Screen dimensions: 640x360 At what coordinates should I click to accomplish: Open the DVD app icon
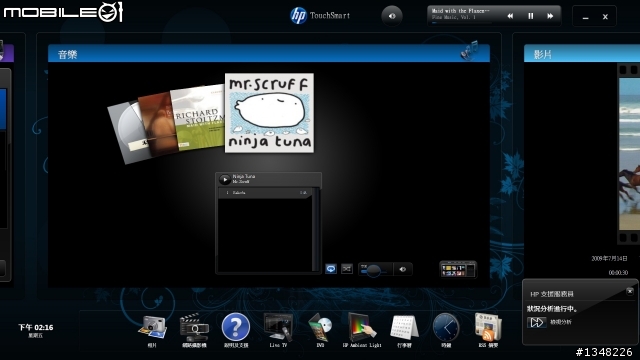320,327
